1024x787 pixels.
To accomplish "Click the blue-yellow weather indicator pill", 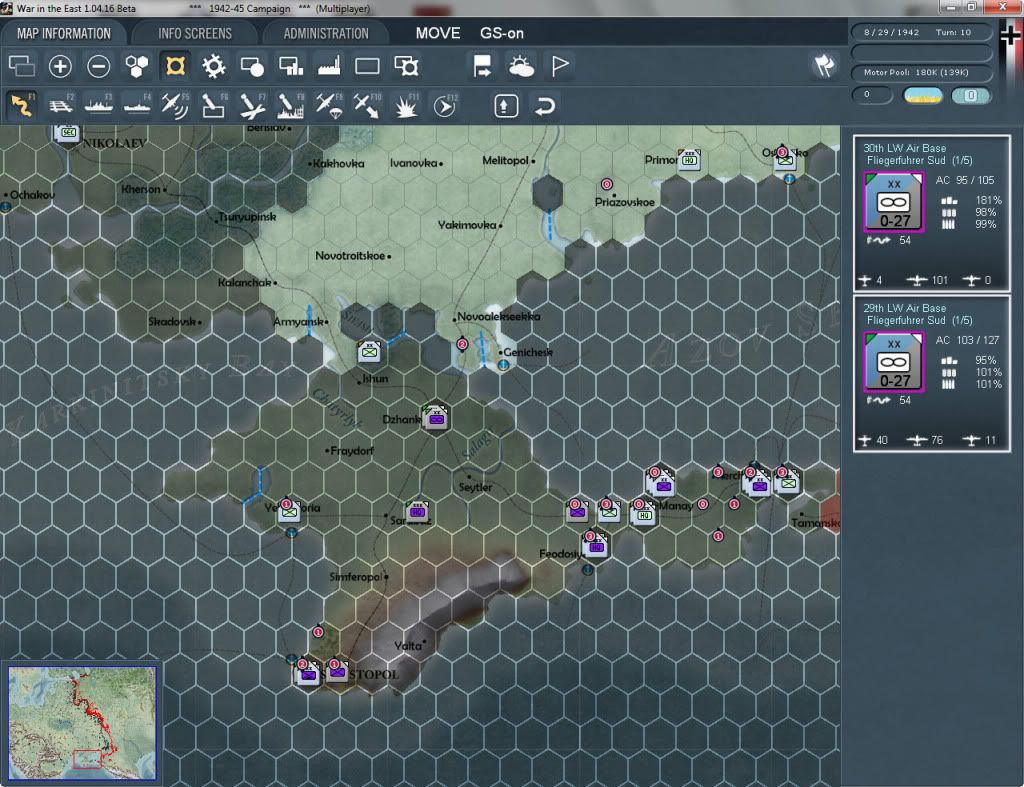I will [923, 95].
